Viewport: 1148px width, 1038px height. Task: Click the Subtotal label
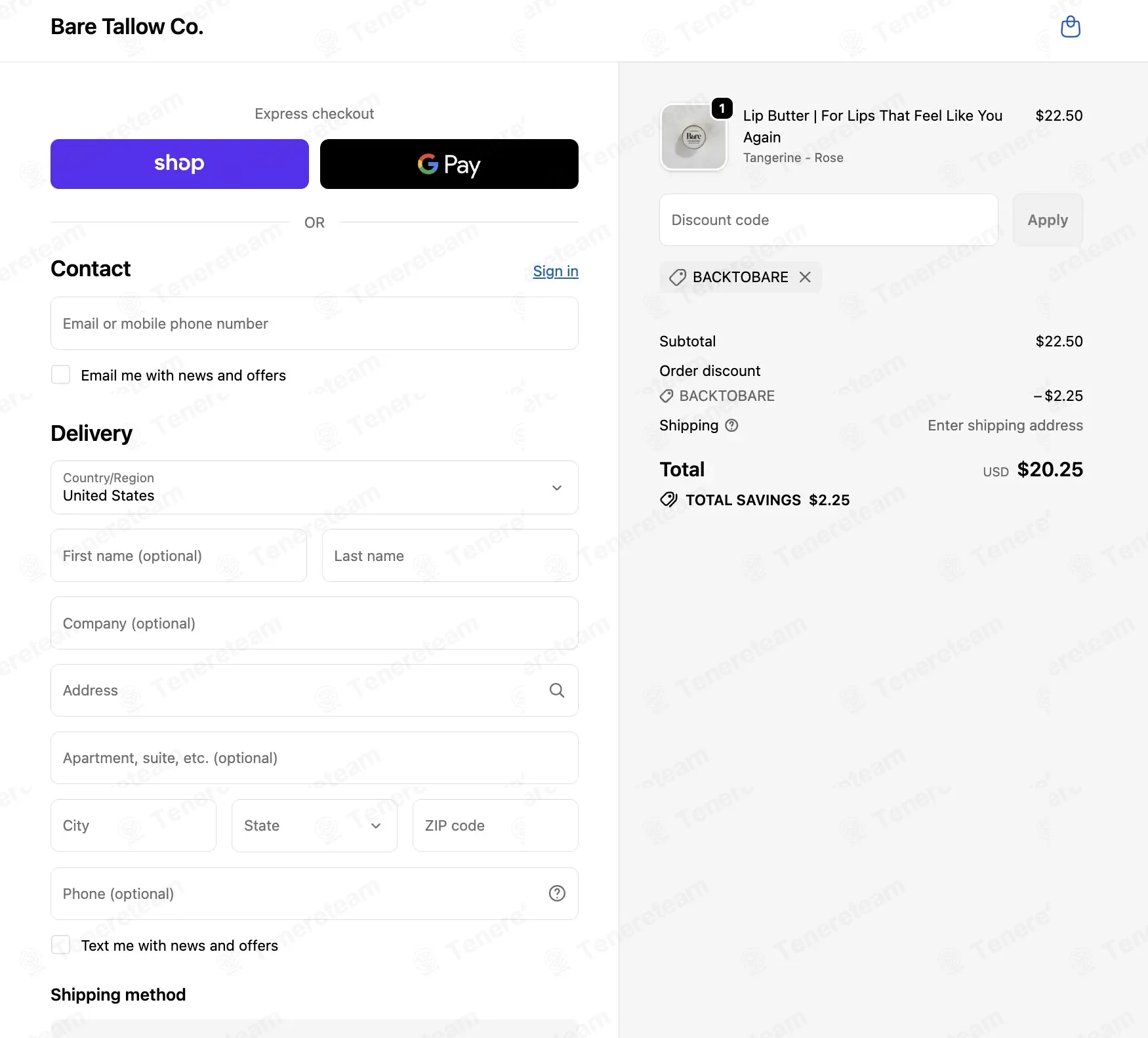click(x=687, y=341)
